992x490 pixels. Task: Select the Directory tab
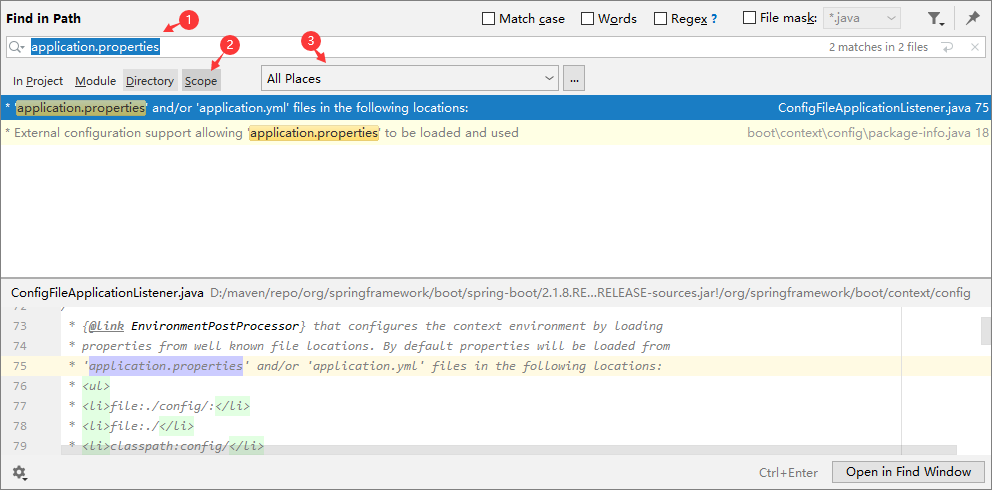click(x=150, y=81)
